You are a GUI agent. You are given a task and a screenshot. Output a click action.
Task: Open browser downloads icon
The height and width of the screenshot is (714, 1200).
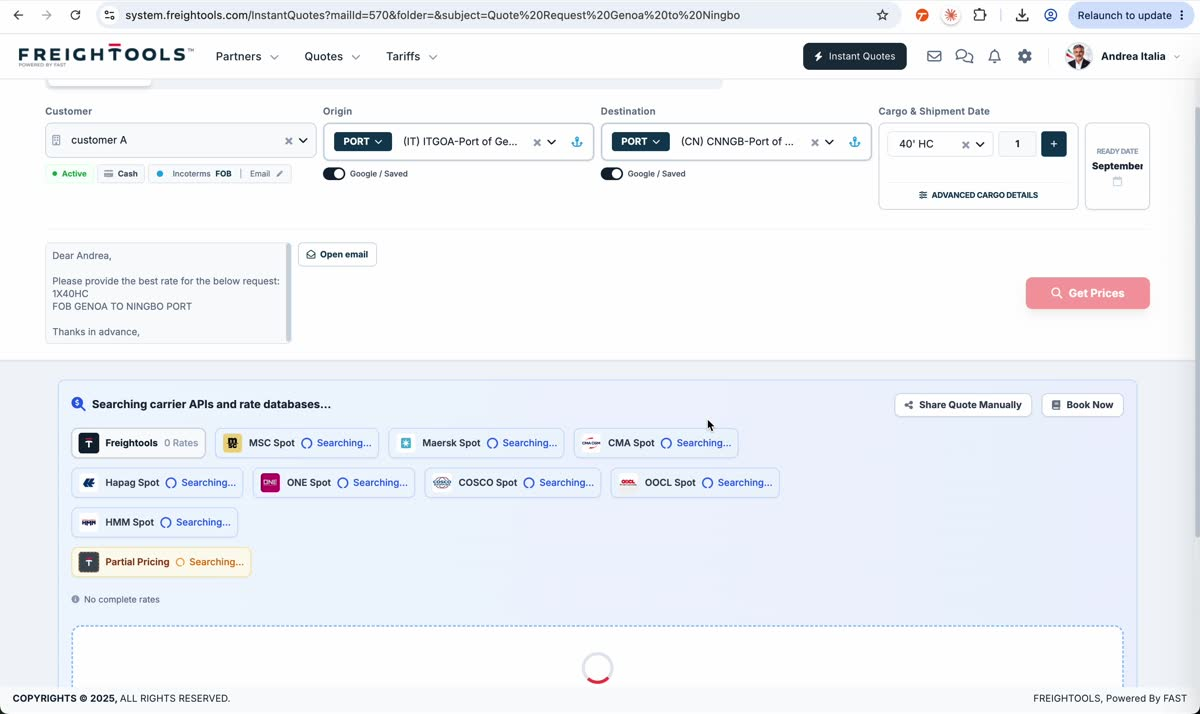[x=1021, y=15]
